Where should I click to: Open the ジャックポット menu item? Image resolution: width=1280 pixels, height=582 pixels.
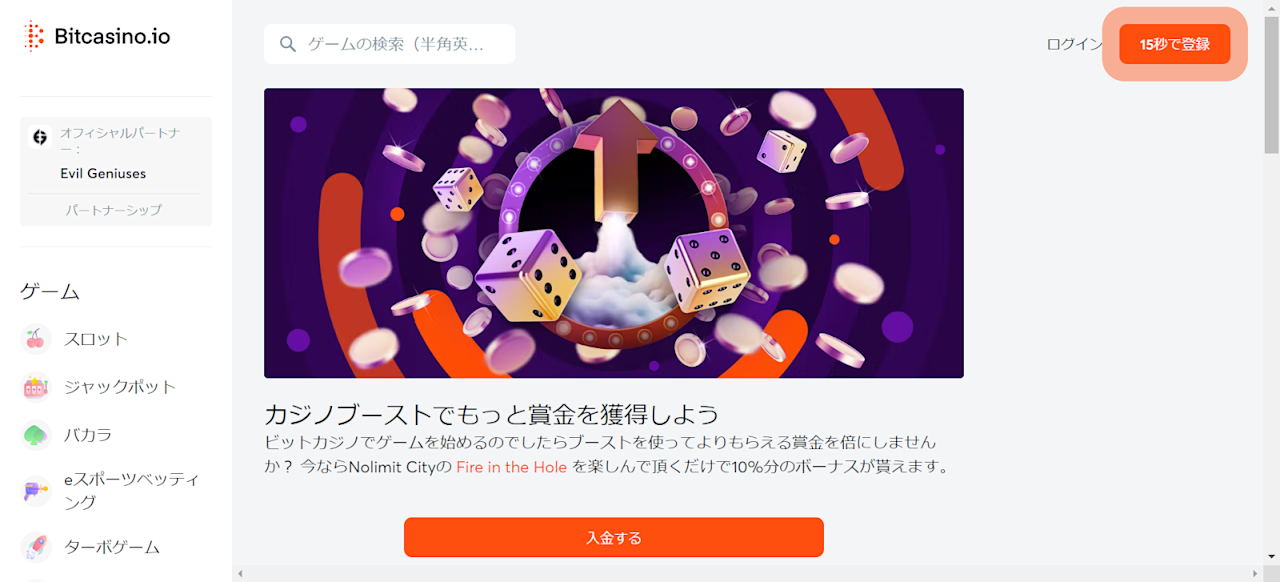[x=120, y=387]
